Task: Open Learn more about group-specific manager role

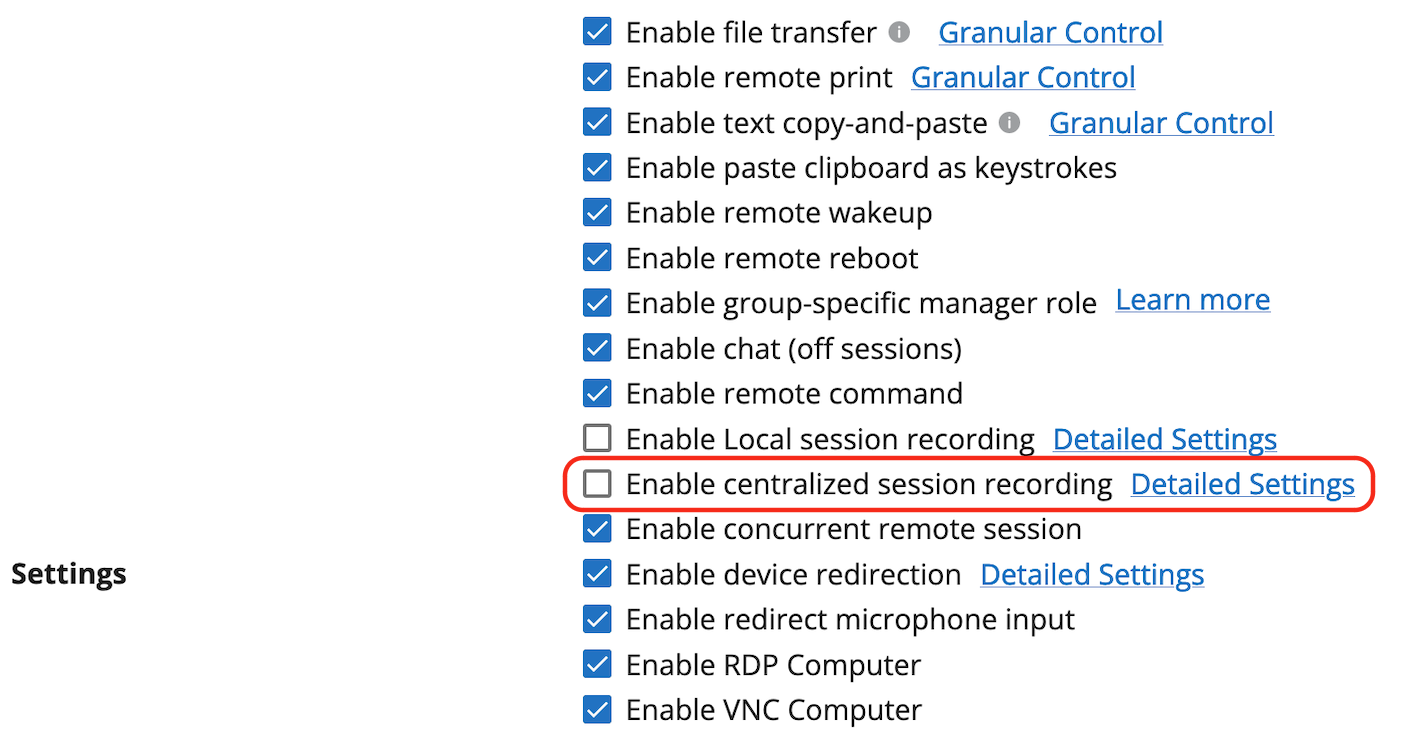Action: (1193, 300)
